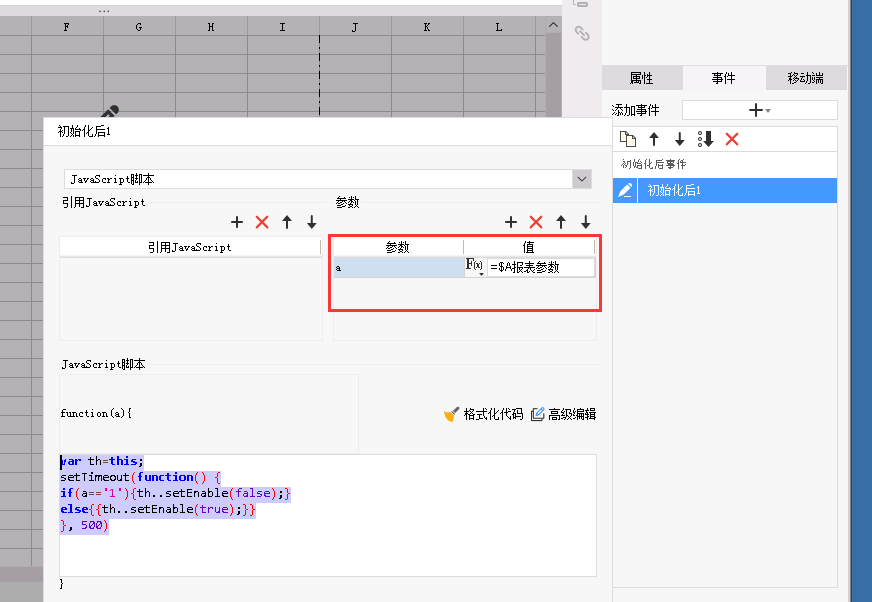Select spreadsheet column header J
The image size is (872, 602).
pos(355,27)
